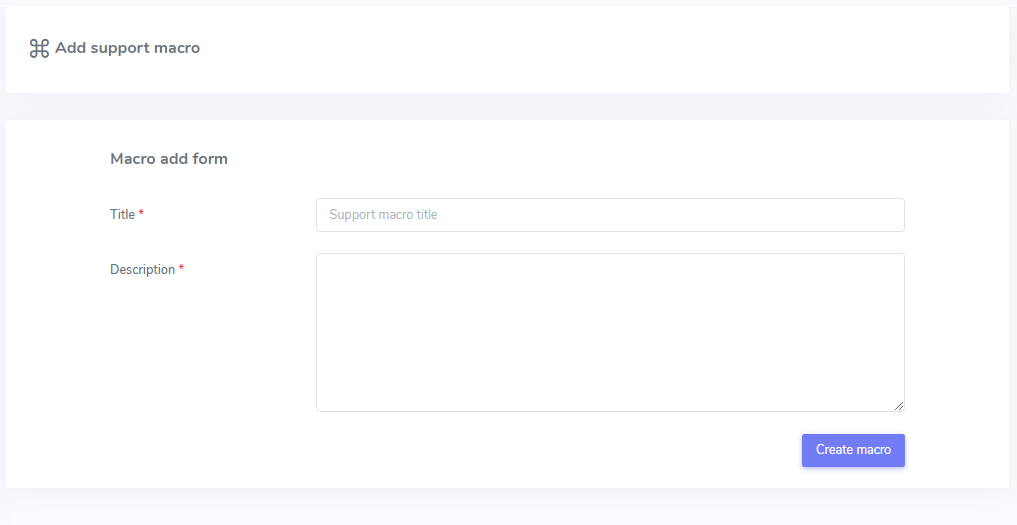Click the Macro add form heading
The image size is (1017, 525).
click(169, 159)
